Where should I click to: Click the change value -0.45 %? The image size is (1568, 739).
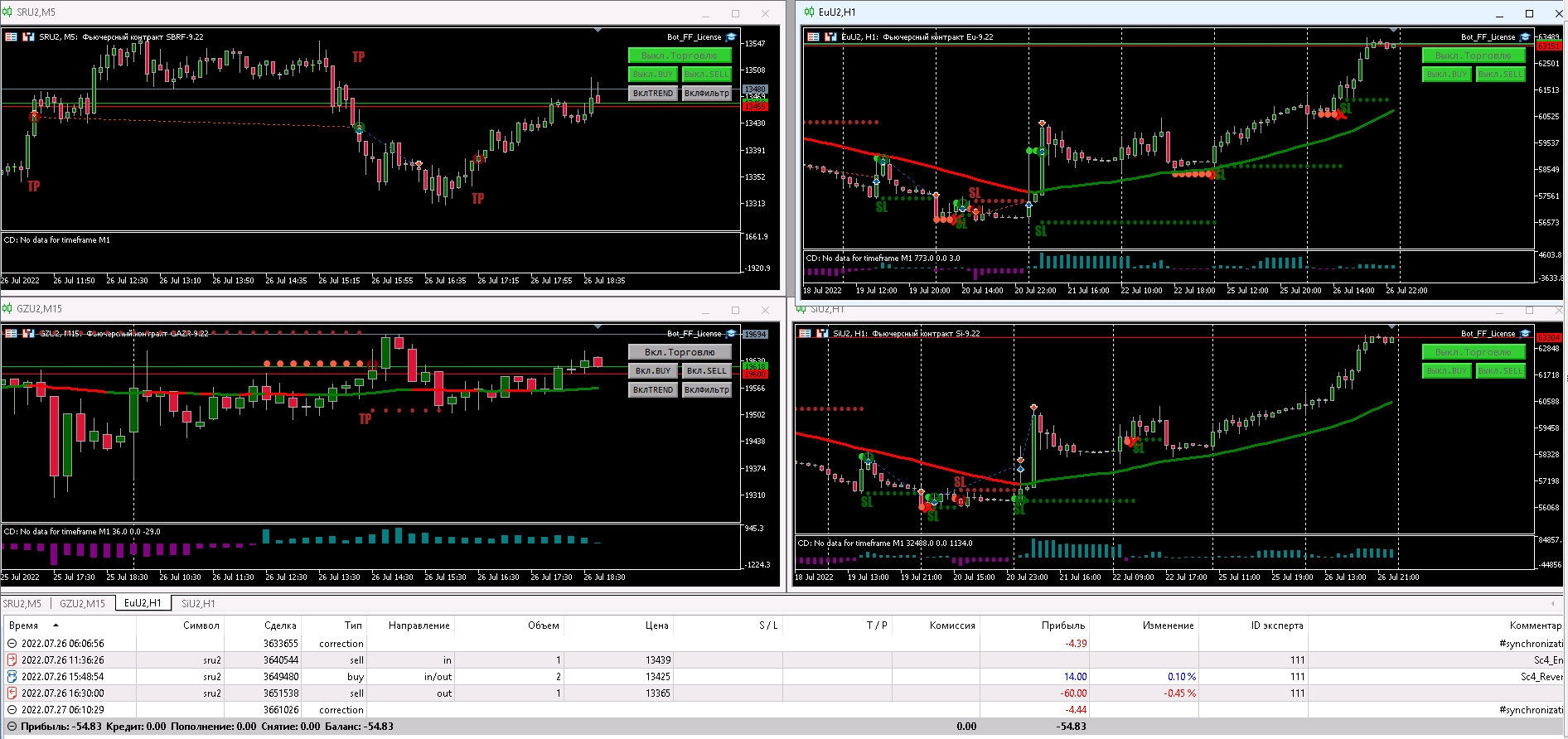[x=1179, y=693]
